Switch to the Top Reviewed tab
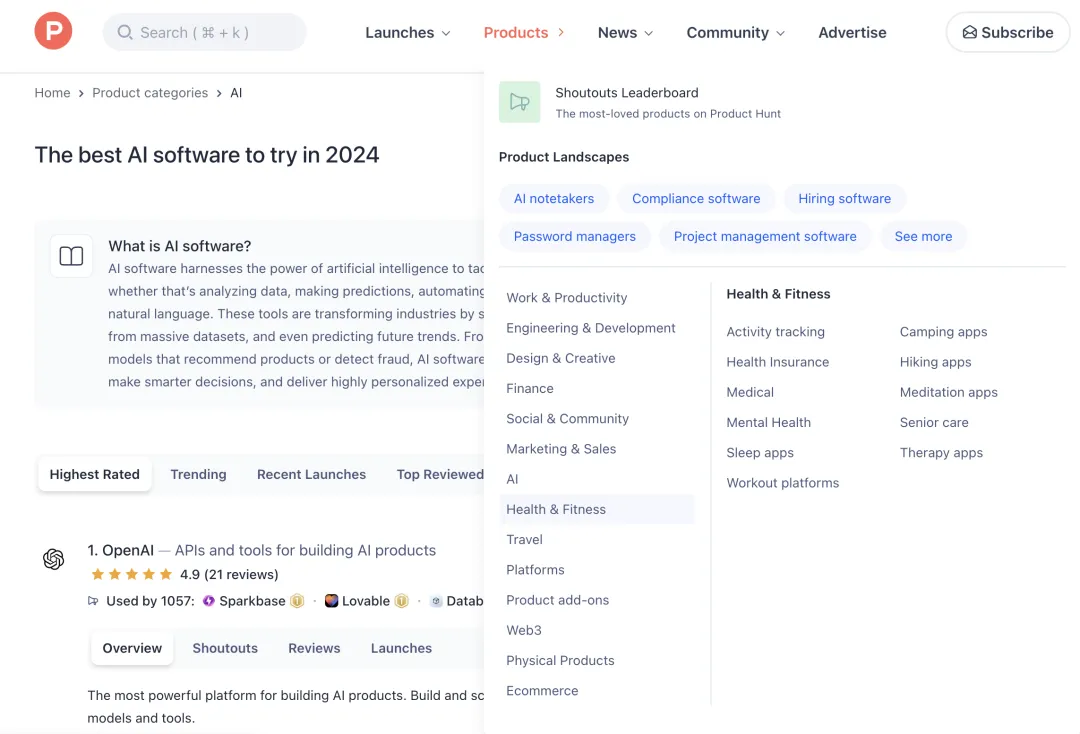 coord(440,474)
